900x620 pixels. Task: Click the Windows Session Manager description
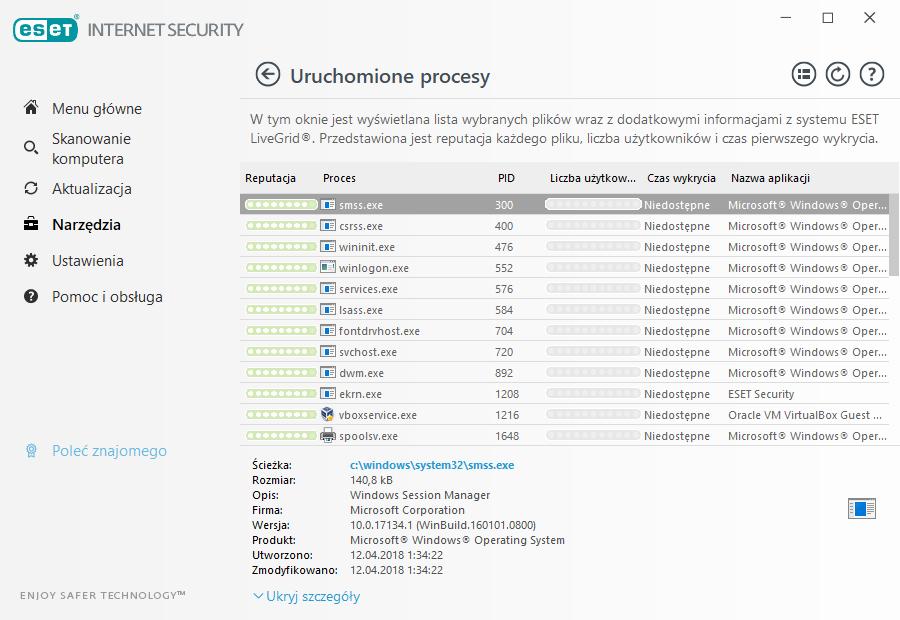420,495
